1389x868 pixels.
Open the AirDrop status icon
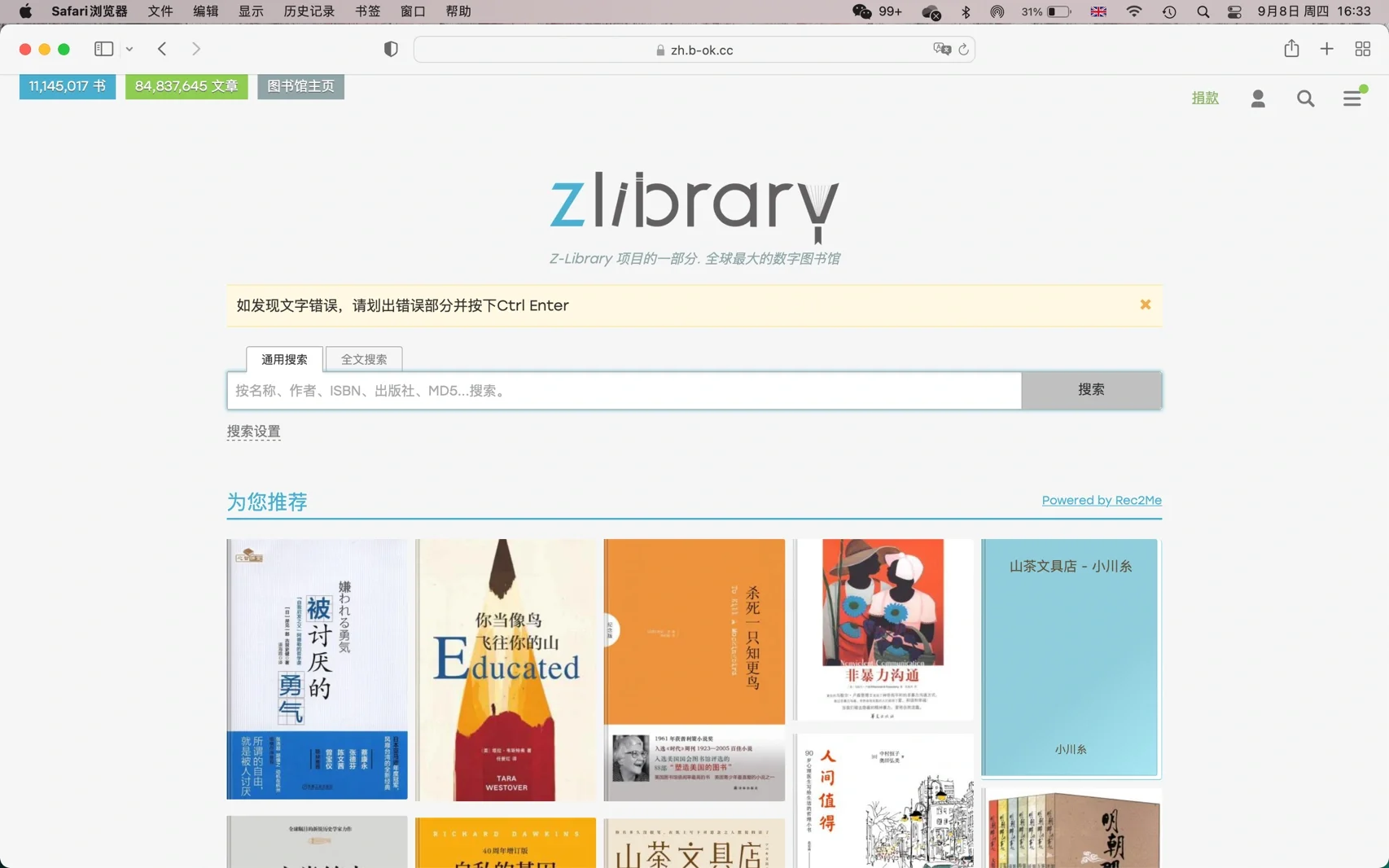(997, 11)
